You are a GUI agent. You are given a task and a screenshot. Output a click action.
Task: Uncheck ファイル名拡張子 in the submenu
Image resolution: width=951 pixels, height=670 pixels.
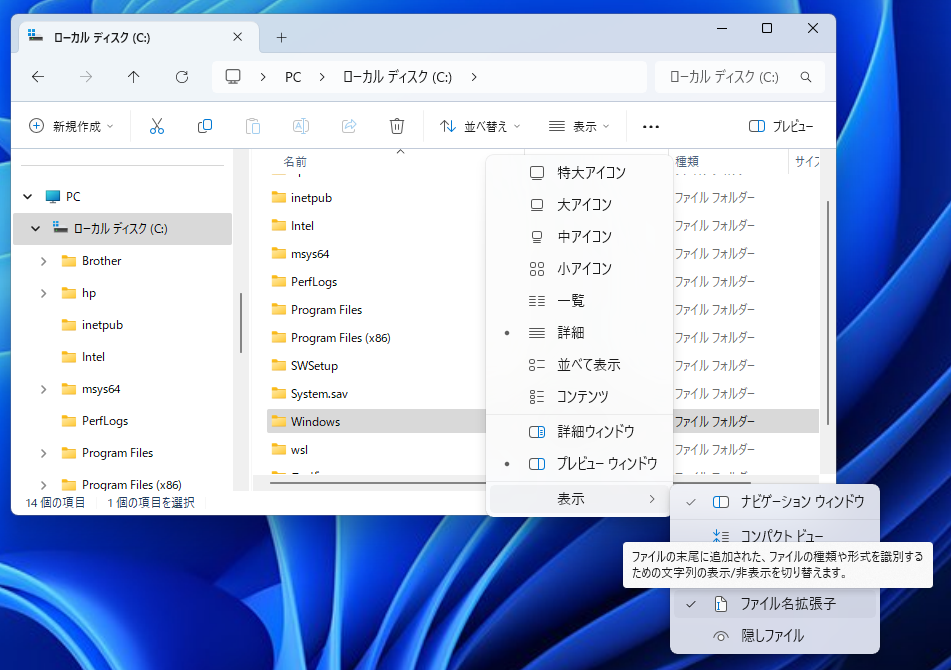tap(790, 604)
